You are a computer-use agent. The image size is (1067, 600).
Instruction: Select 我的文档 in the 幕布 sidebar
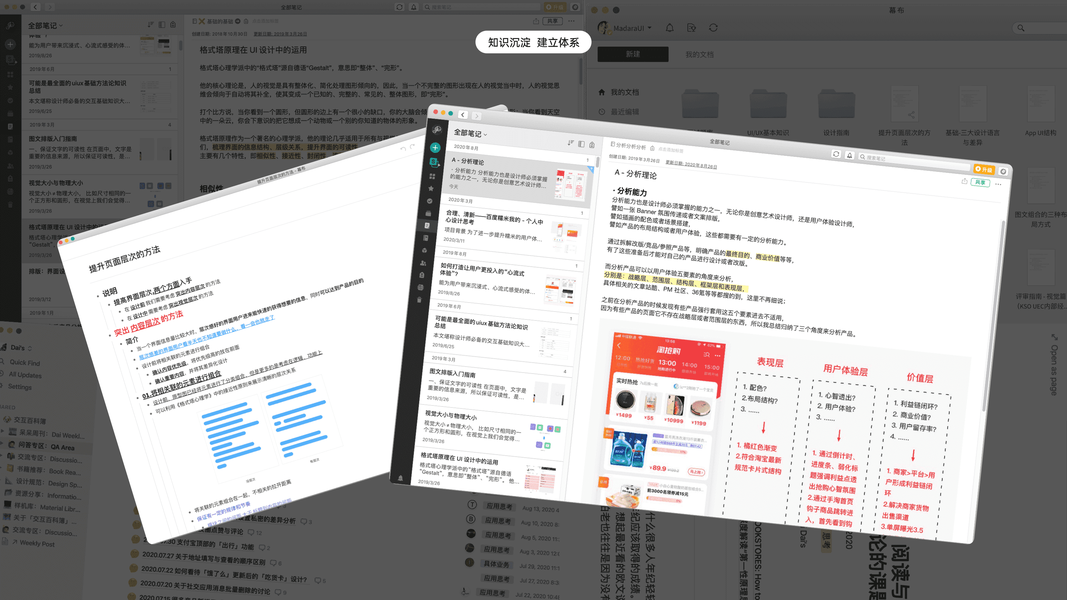pos(619,92)
